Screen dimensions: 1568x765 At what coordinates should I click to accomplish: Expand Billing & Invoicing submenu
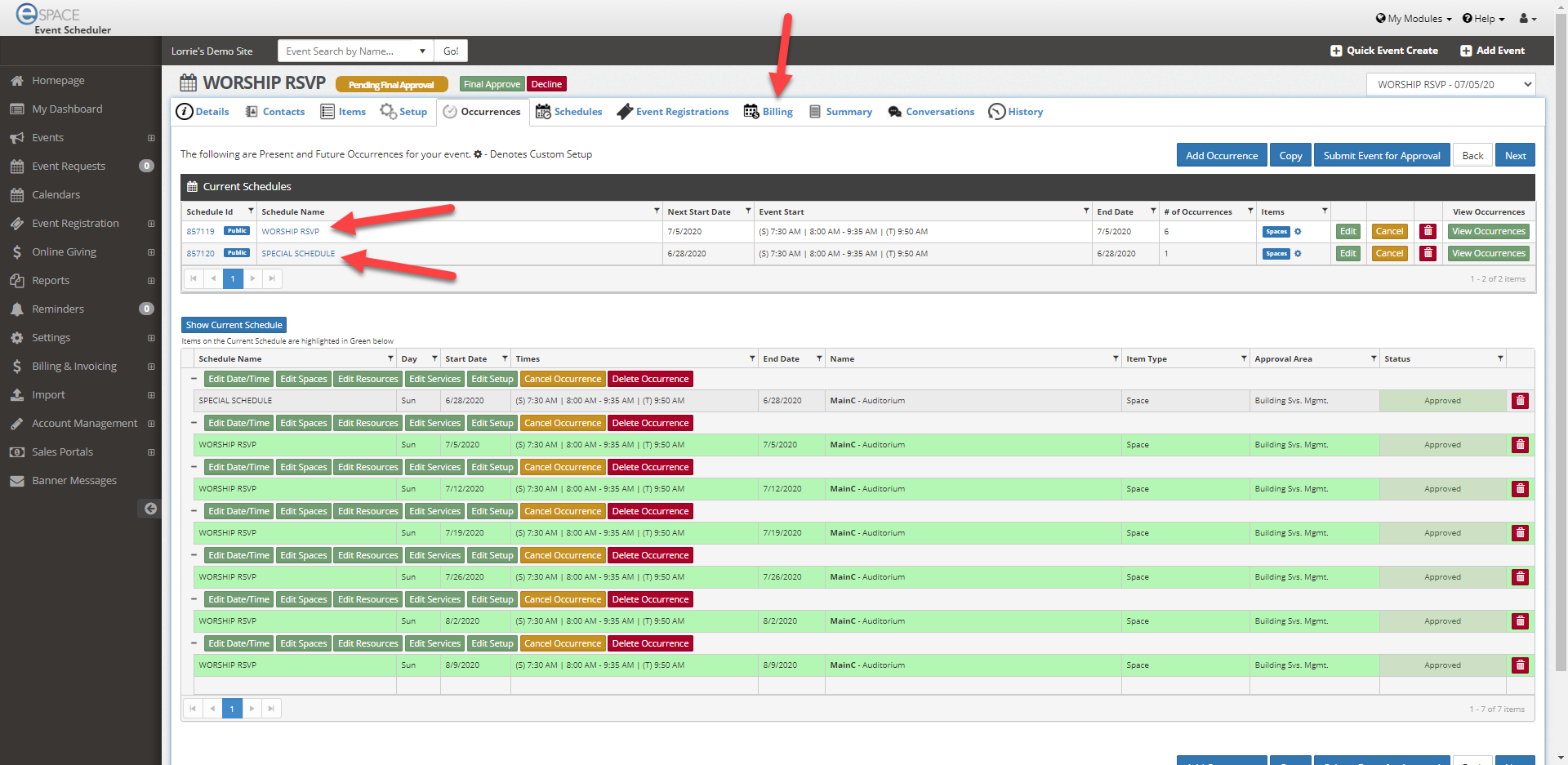tap(151, 367)
